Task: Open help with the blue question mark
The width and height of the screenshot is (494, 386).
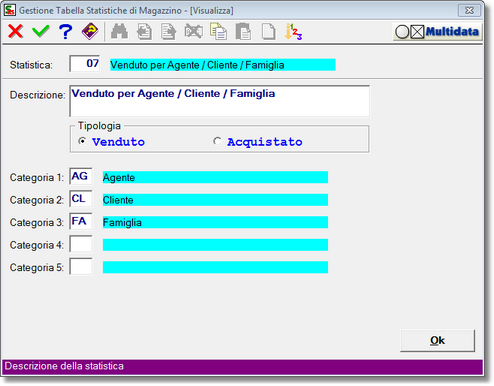Action: (x=65, y=32)
